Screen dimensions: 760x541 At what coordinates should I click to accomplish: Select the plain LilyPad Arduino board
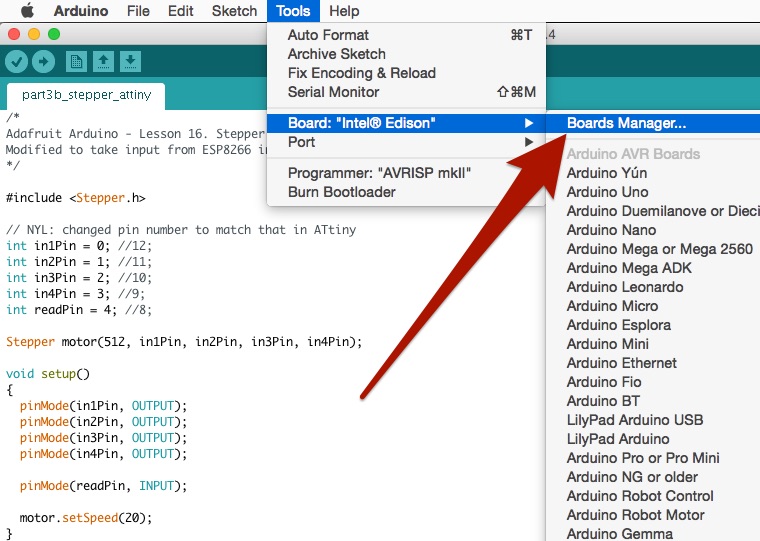point(653,439)
